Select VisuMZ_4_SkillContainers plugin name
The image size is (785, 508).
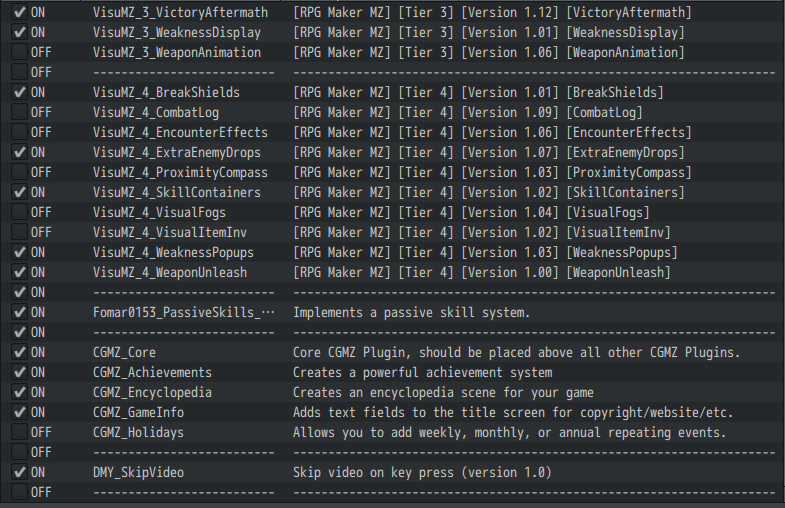(177, 193)
